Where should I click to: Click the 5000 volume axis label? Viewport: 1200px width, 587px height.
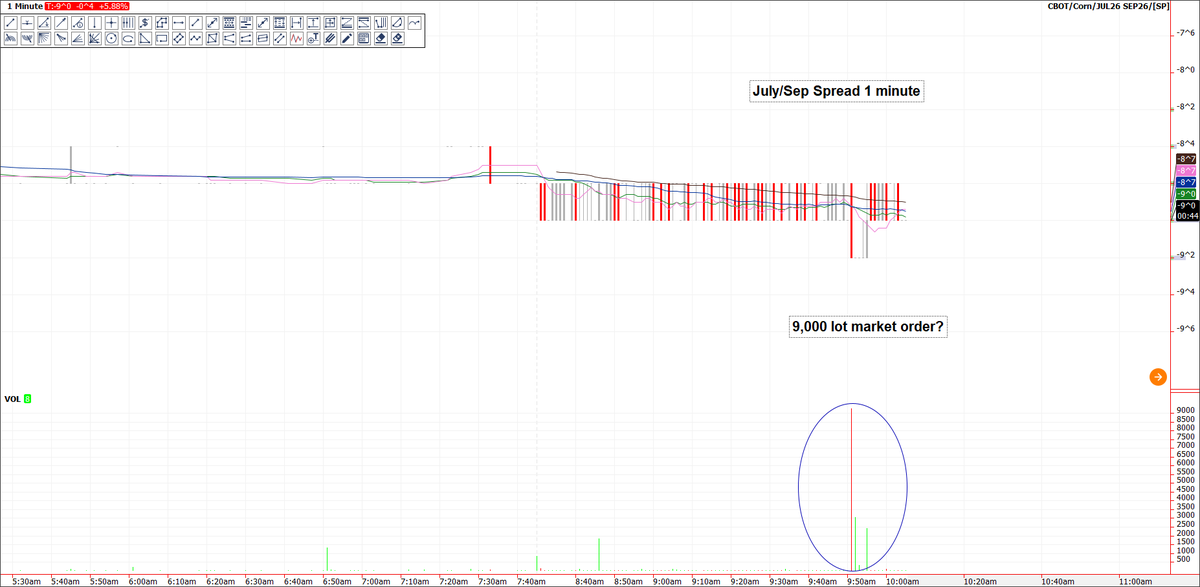click(1186, 480)
